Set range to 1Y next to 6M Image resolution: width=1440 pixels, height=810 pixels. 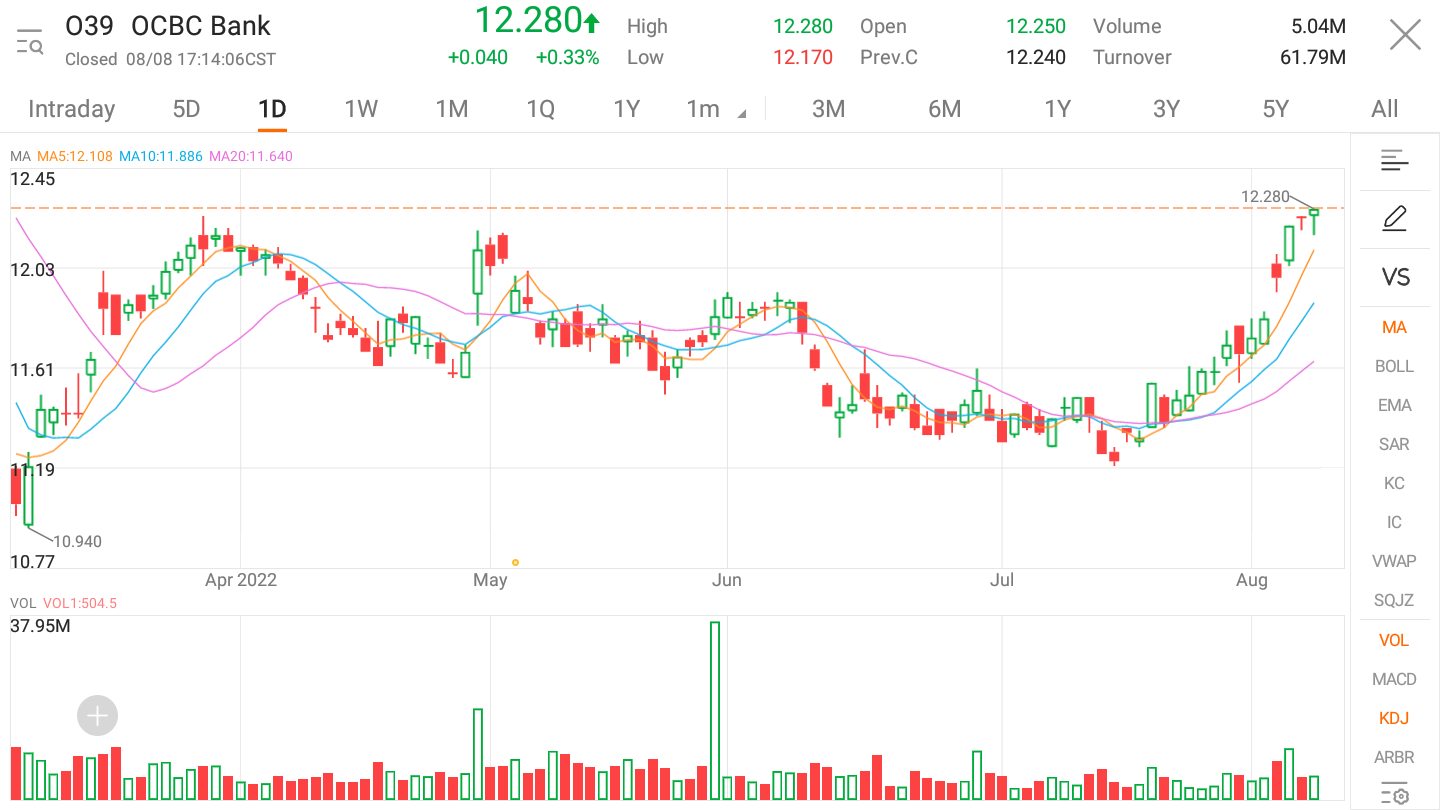pyautogui.click(x=1057, y=109)
